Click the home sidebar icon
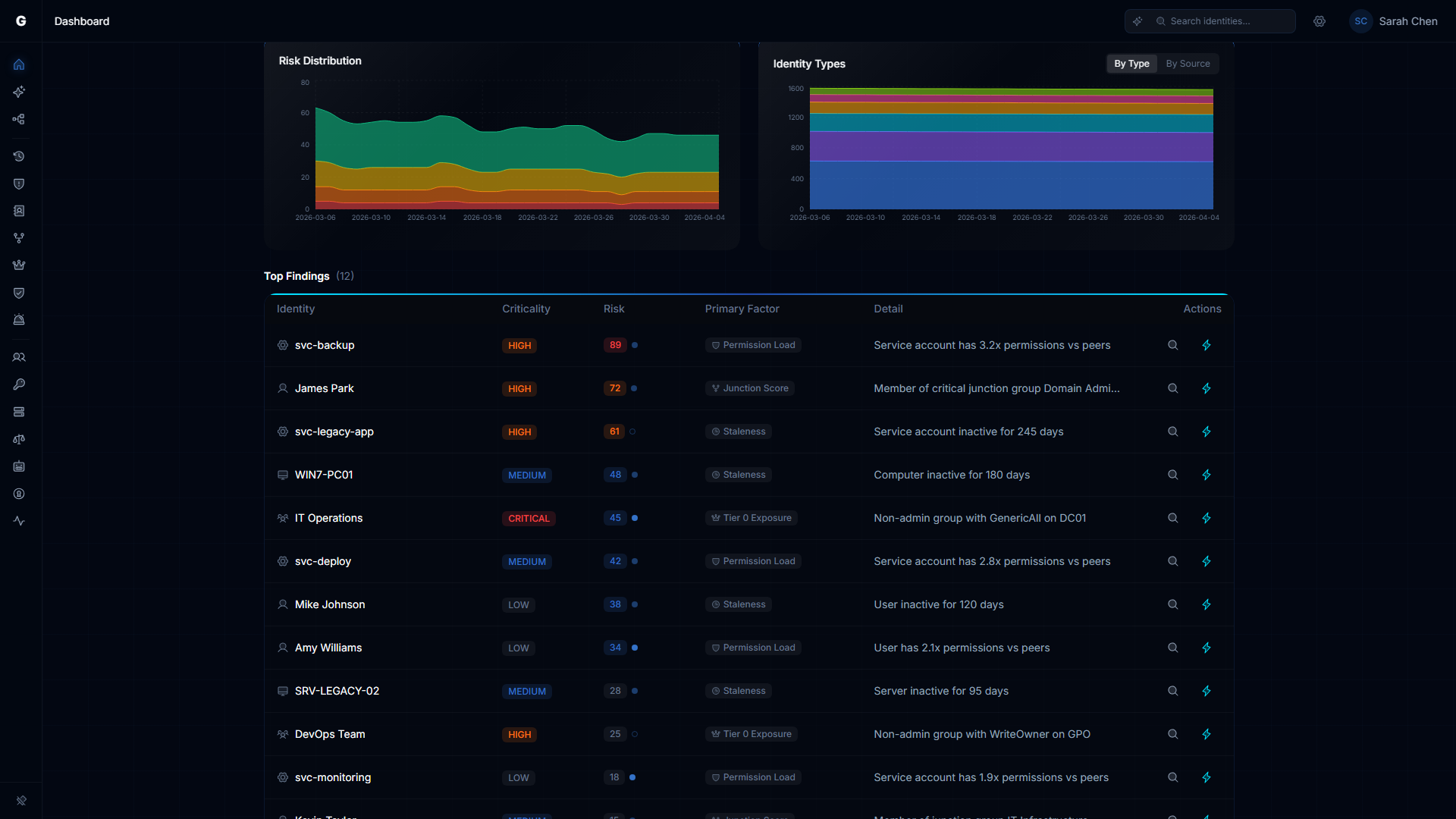Viewport: 1456px width, 819px height. (x=19, y=64)
